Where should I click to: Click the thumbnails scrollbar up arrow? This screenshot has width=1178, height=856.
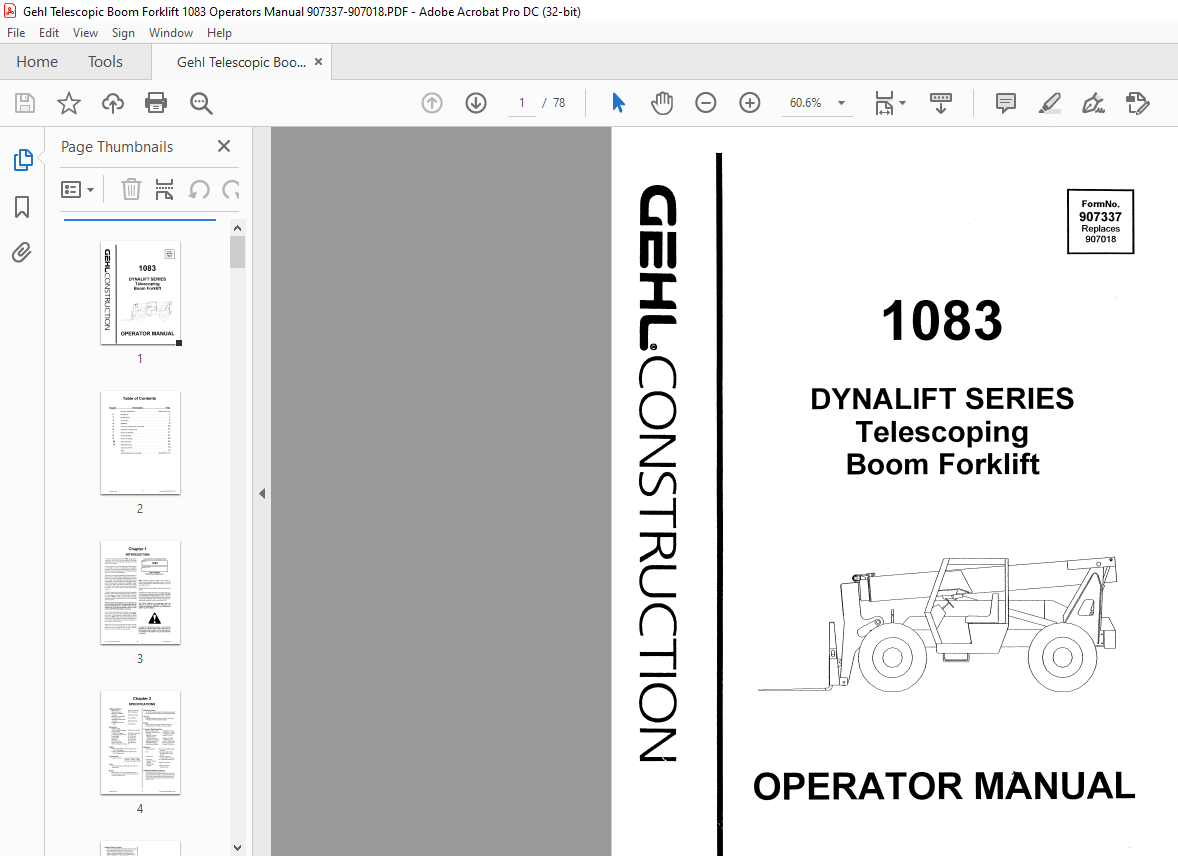237,228
